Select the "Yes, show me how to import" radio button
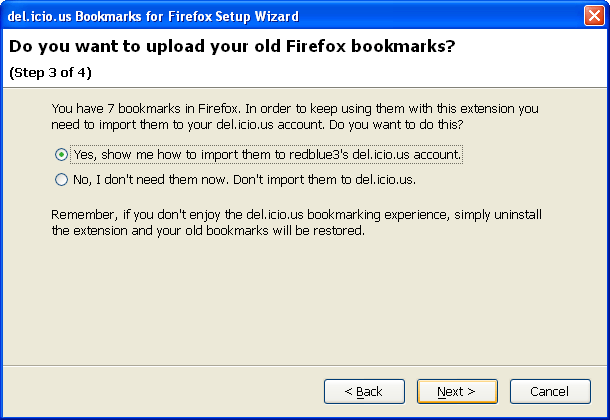The height and width of the screenshot is (420, 610). [x=61, y=155]
